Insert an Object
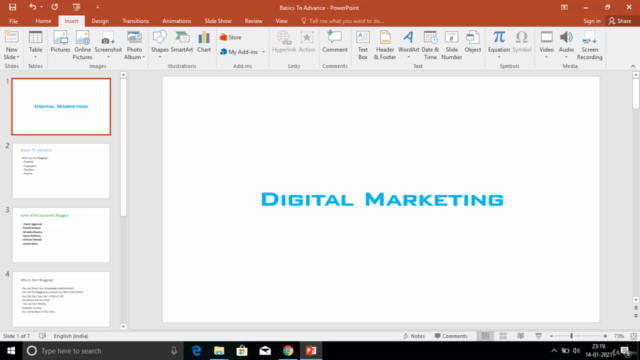 click(473, 42)
